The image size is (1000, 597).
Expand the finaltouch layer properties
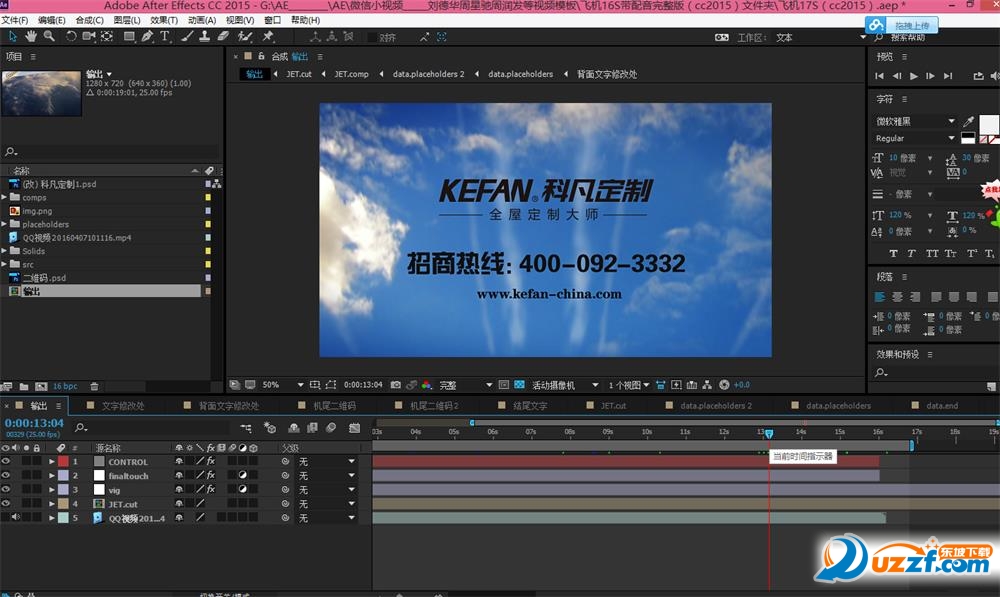point(52,476)
